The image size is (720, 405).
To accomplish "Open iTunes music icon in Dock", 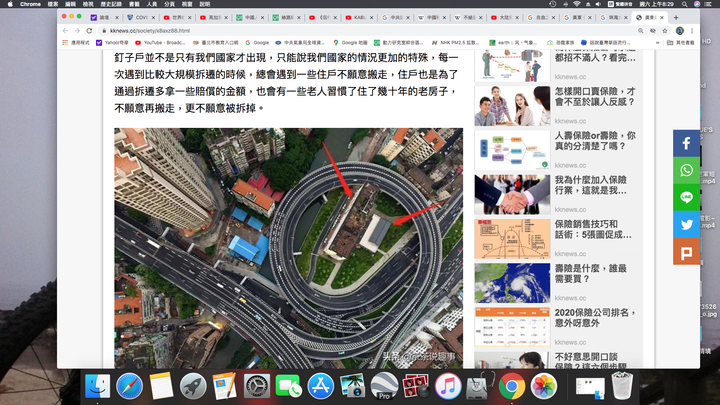I will point(448,386).
